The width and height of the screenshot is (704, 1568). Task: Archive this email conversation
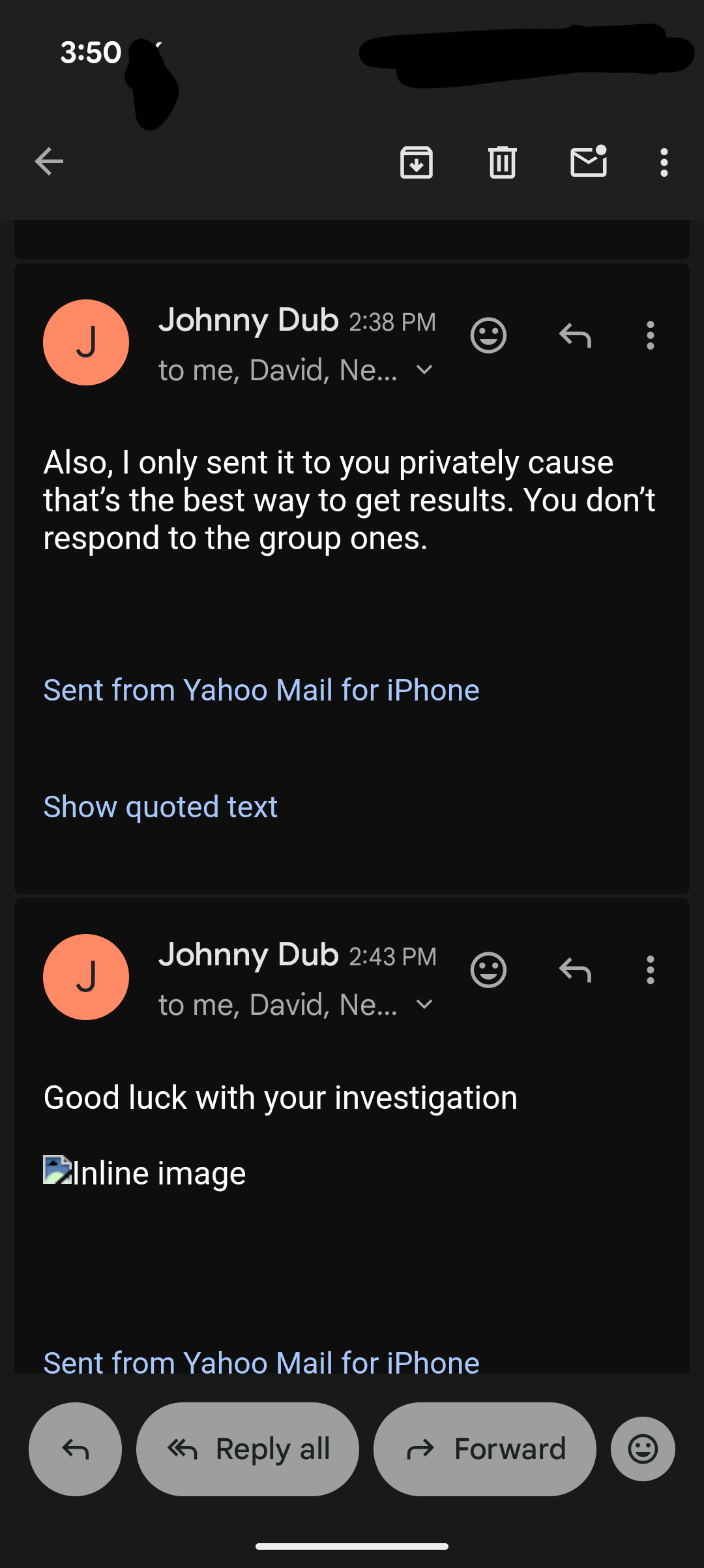point(417,162)
